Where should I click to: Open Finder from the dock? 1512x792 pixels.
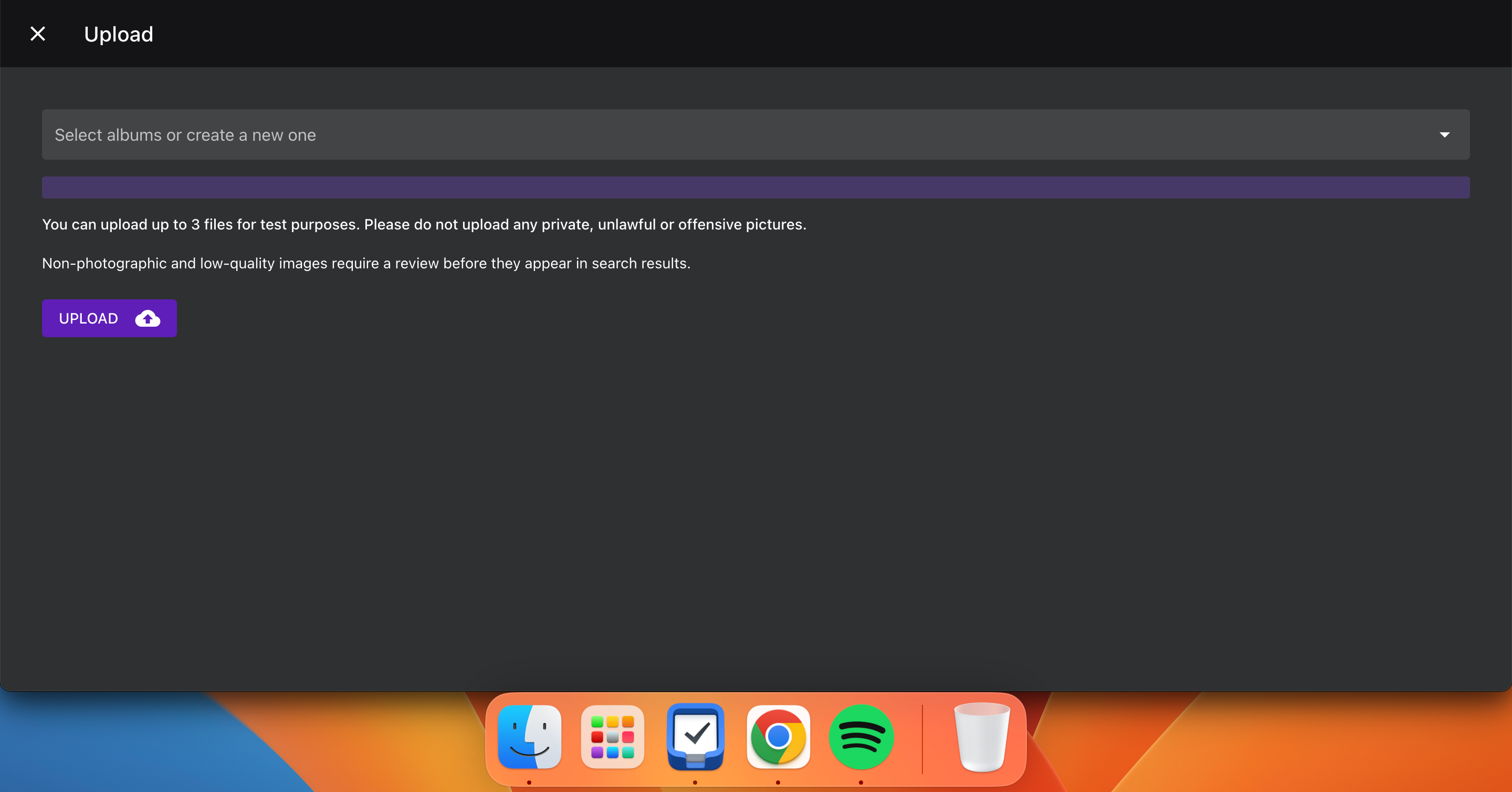(529, 737)
